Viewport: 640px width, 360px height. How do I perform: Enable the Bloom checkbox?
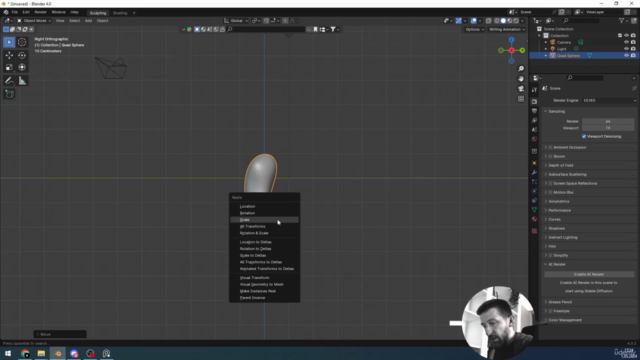coord(550,156)
